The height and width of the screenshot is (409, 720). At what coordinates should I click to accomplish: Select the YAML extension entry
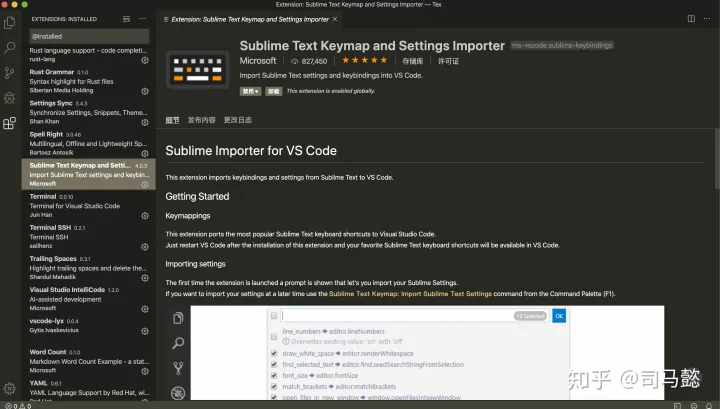coord(89,389)
